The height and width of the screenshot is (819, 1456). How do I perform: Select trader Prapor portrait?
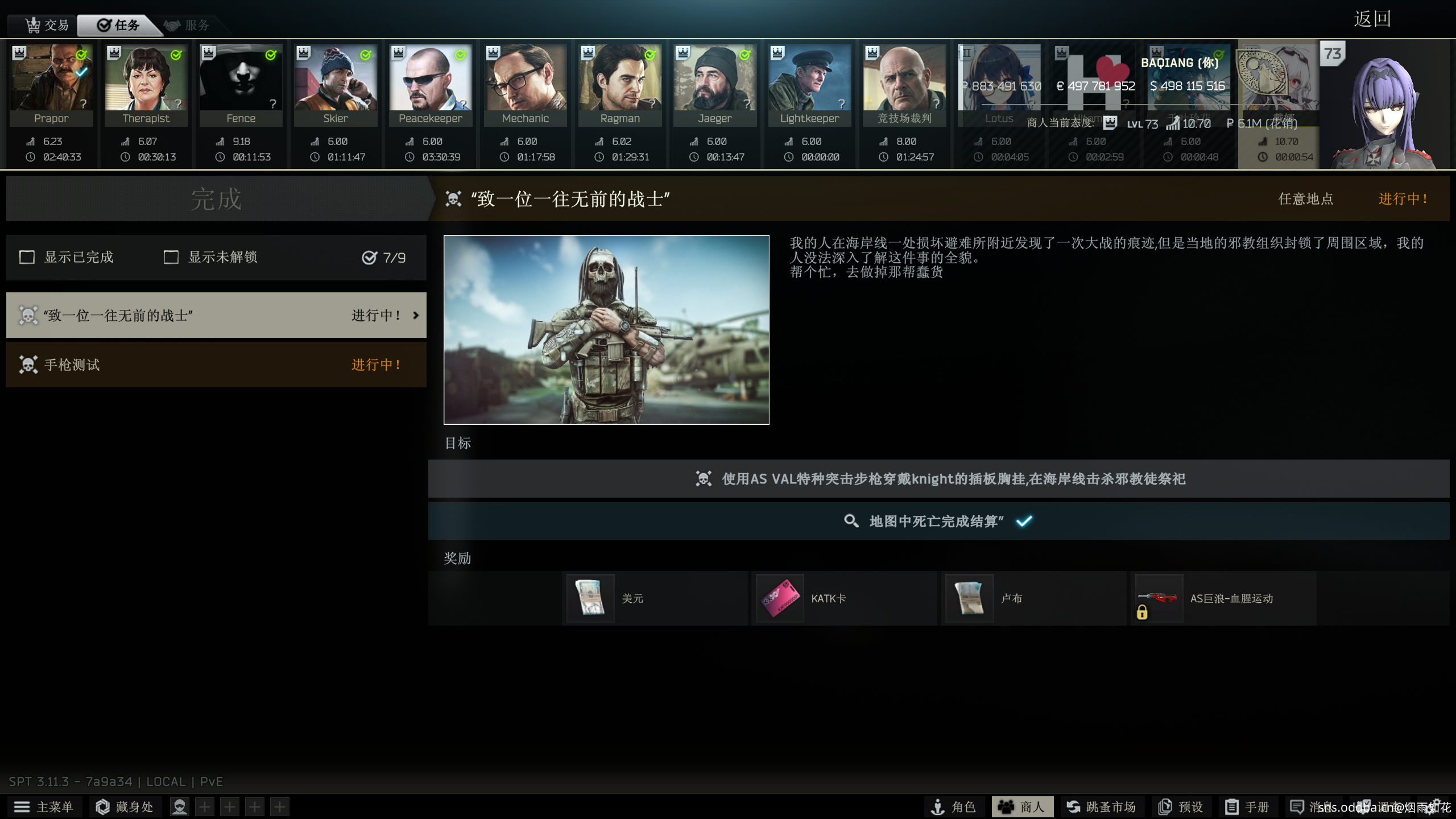coord(51,78)
